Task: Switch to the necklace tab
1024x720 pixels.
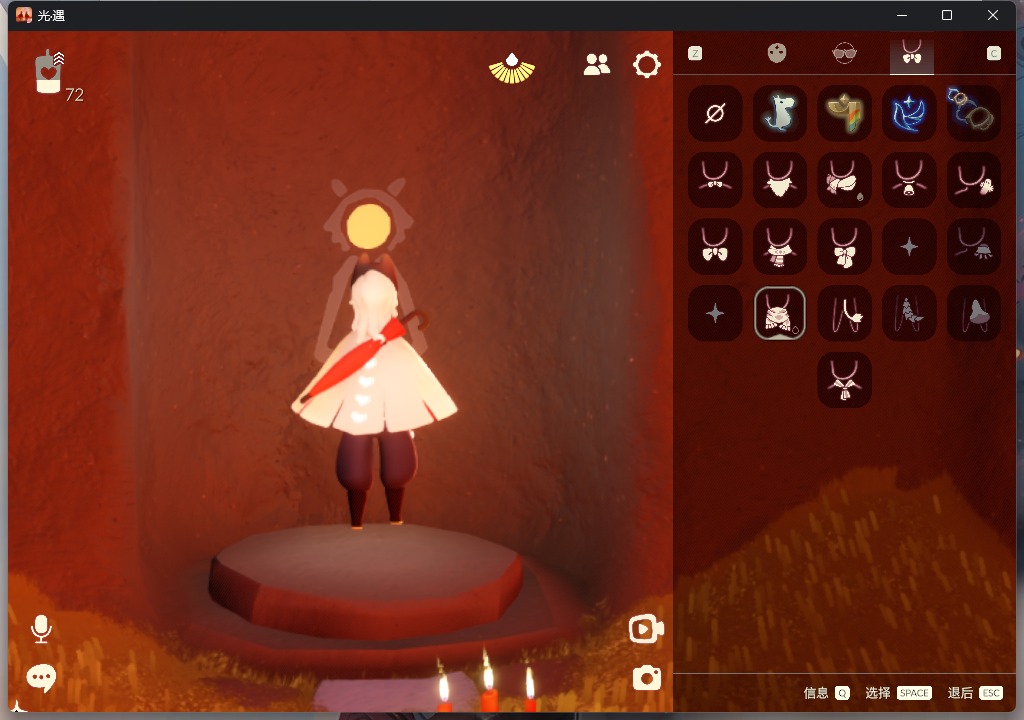Action: pyautogui.click(x=912, y=54)
